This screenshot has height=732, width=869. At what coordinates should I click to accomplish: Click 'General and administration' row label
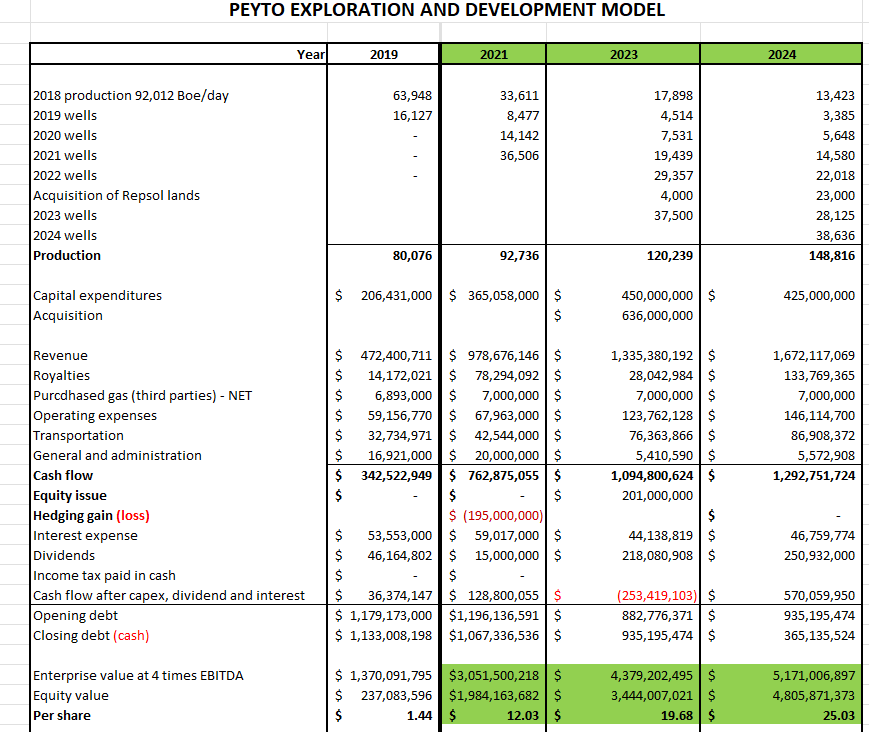pyautogui.click(x=117, y=455)
